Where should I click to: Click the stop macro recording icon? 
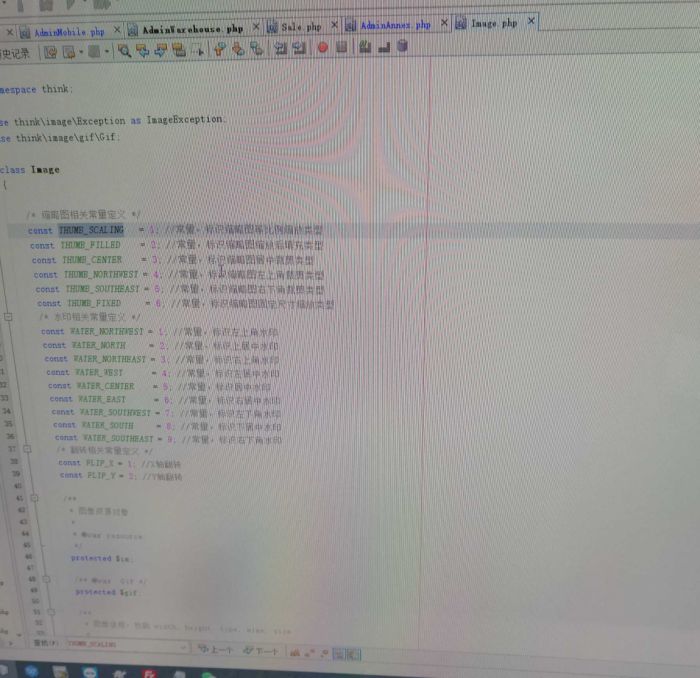(x=342, y=47)
